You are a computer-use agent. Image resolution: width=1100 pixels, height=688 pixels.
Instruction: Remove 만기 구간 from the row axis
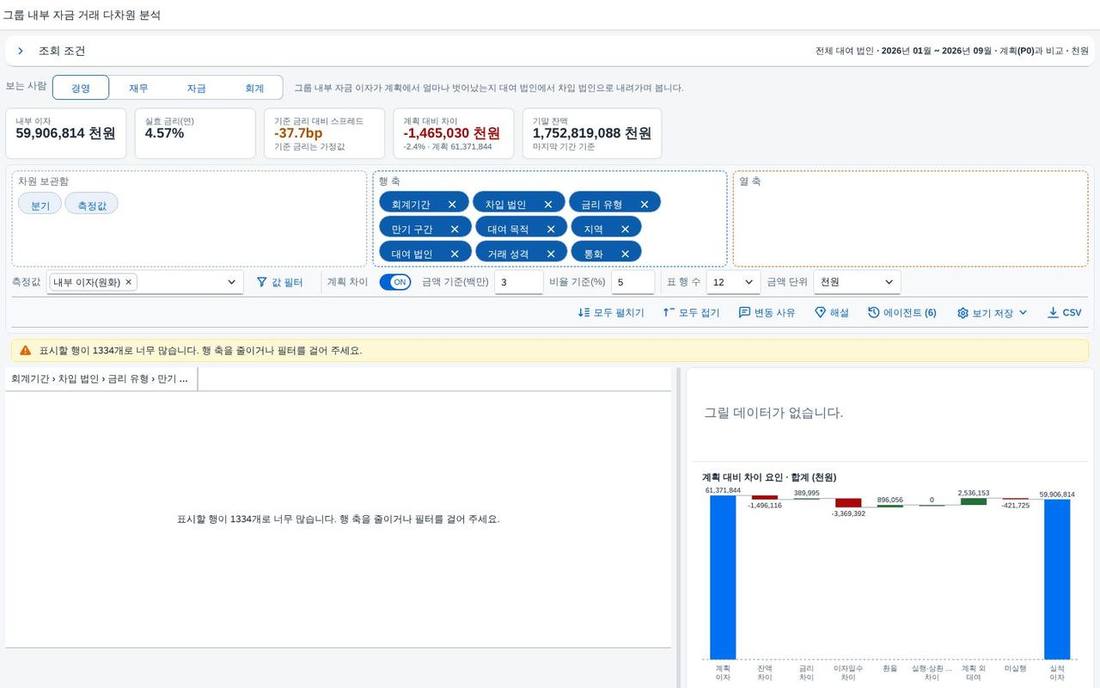(455, 229)
